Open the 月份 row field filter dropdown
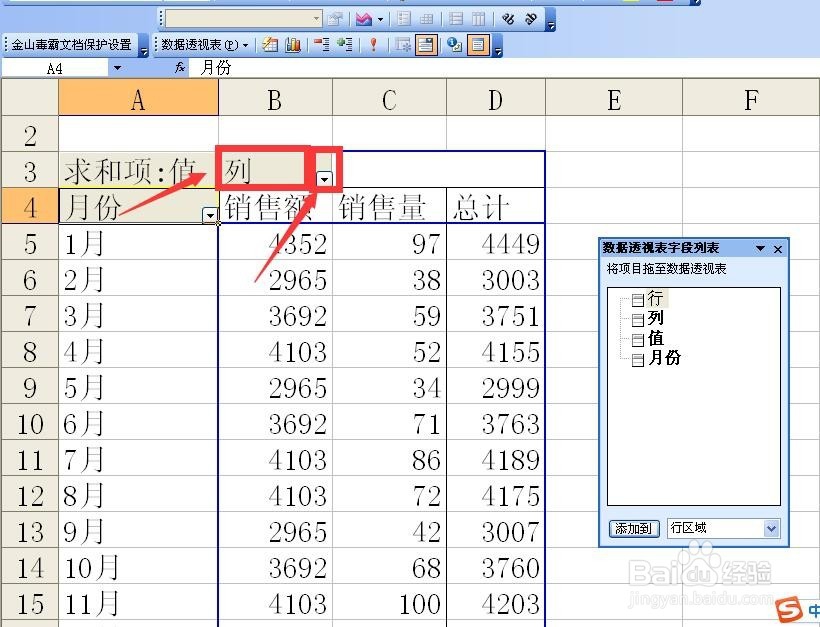 point(210,213)
